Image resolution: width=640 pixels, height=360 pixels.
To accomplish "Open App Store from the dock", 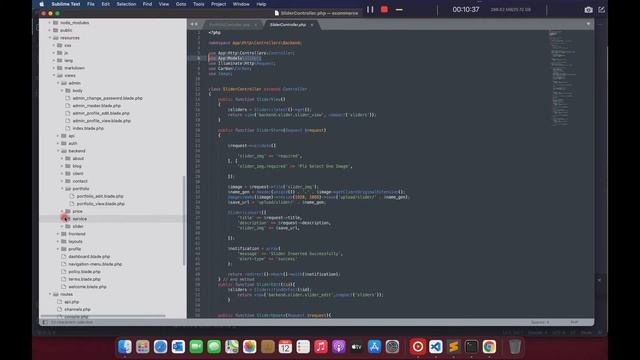I will 374,347.
